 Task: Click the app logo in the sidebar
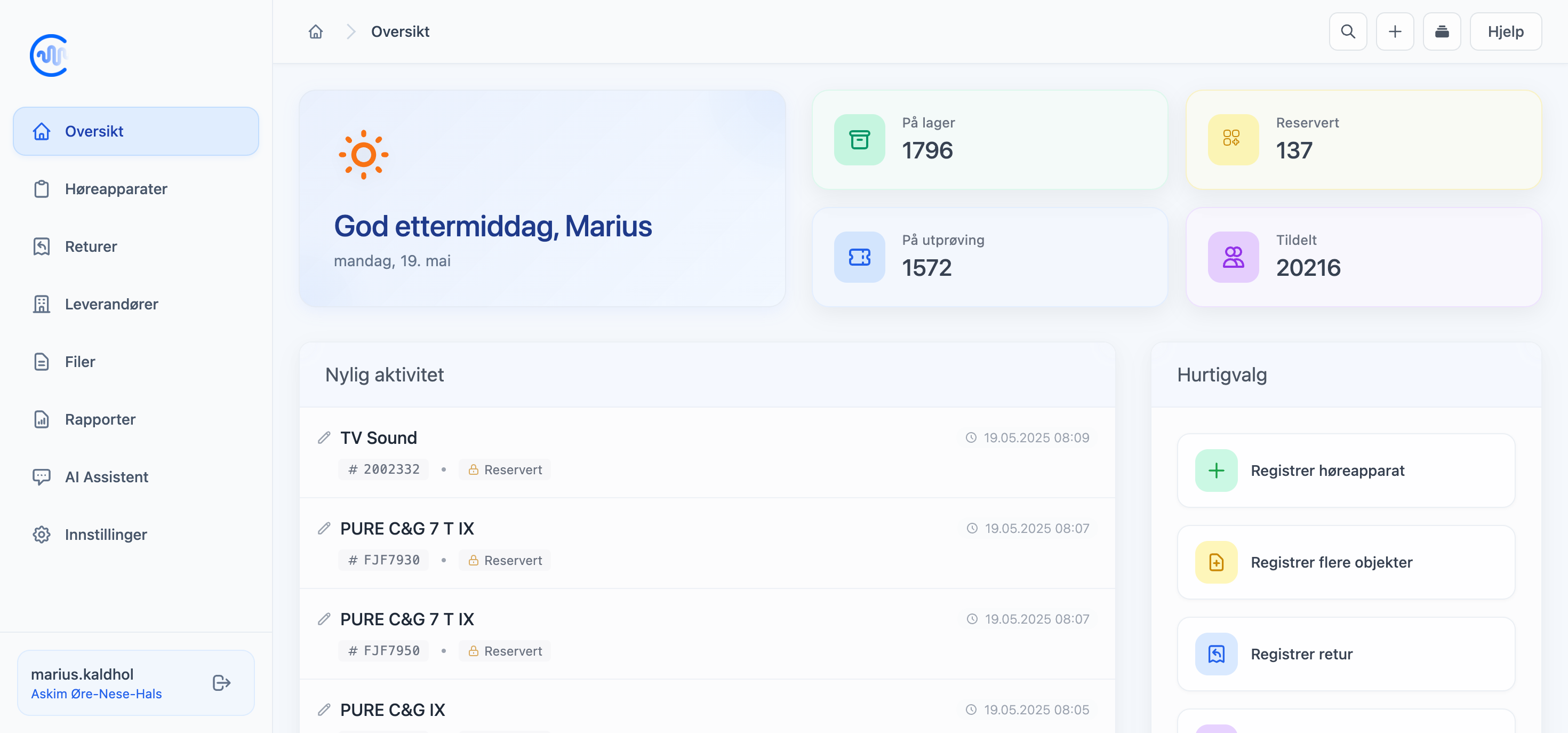49,55
